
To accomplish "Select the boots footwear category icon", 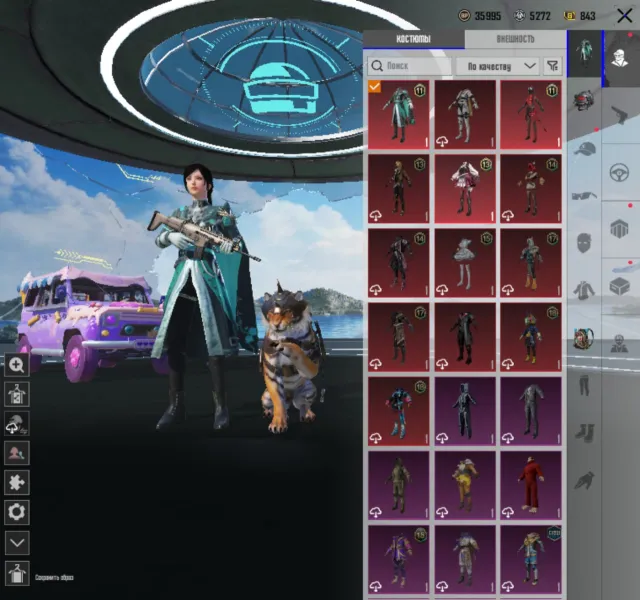I will pos(584,433).
